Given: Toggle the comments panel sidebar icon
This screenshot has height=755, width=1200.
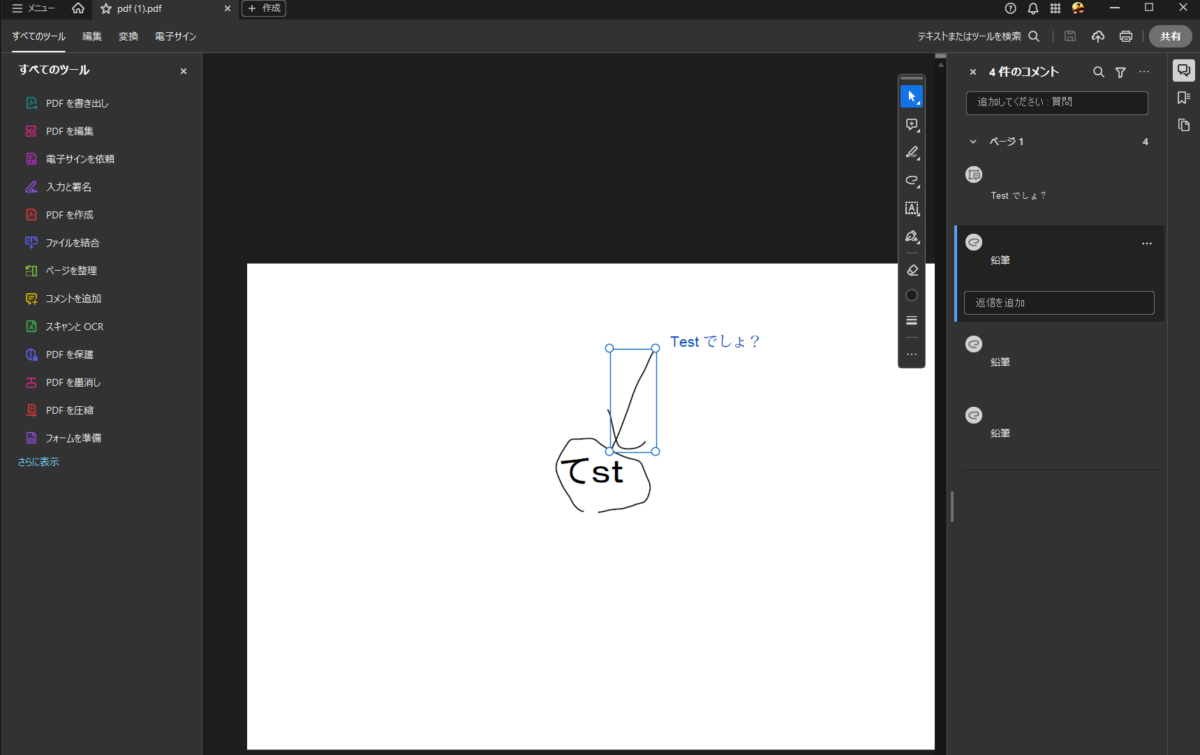Looking at the screenshot, I should click(1183, 69).
